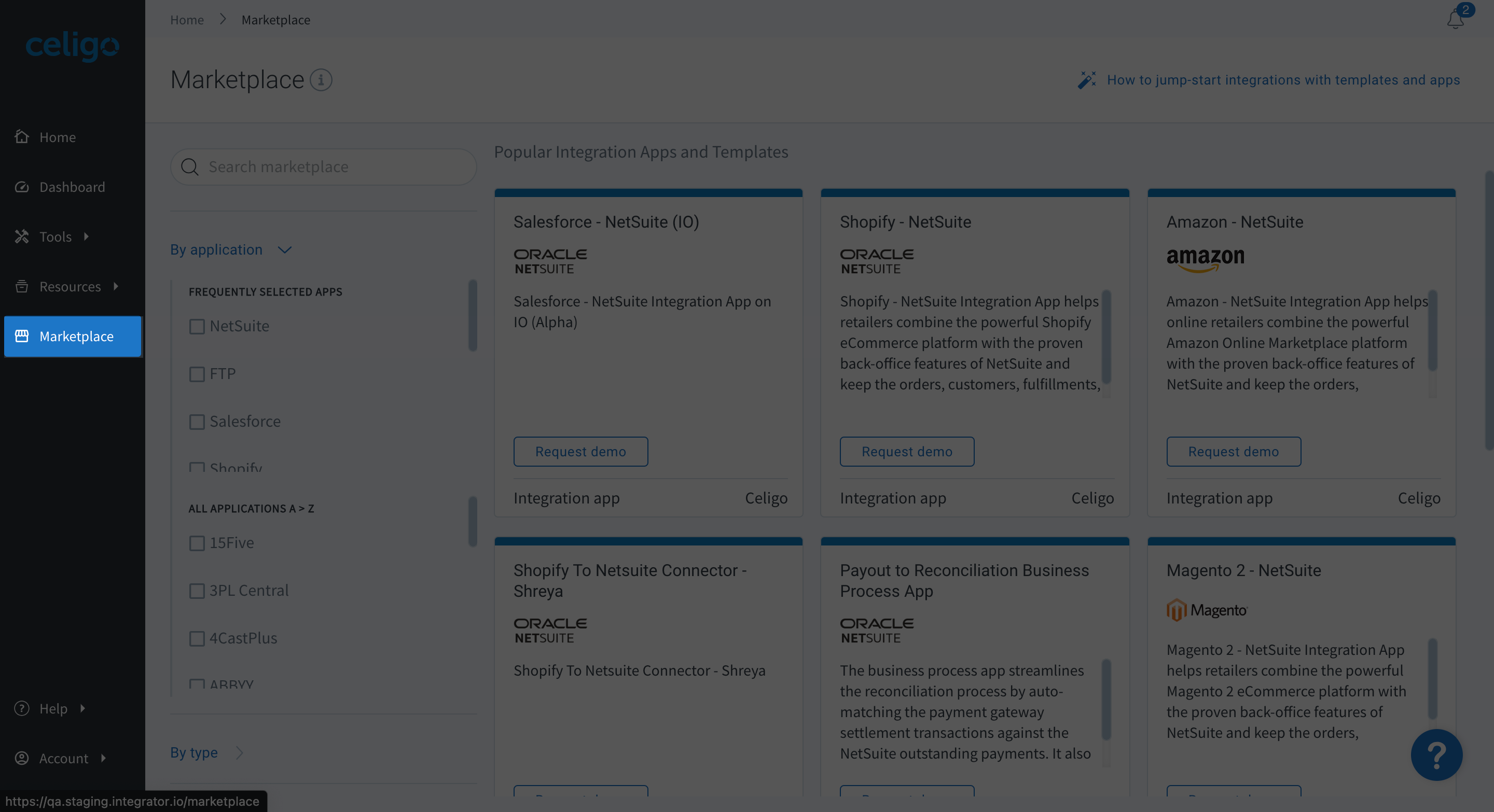Click Shopify - NetSuite description scrollbar
The width and height of the screenshot is (1494, 812).
[x=1106, y=336]
